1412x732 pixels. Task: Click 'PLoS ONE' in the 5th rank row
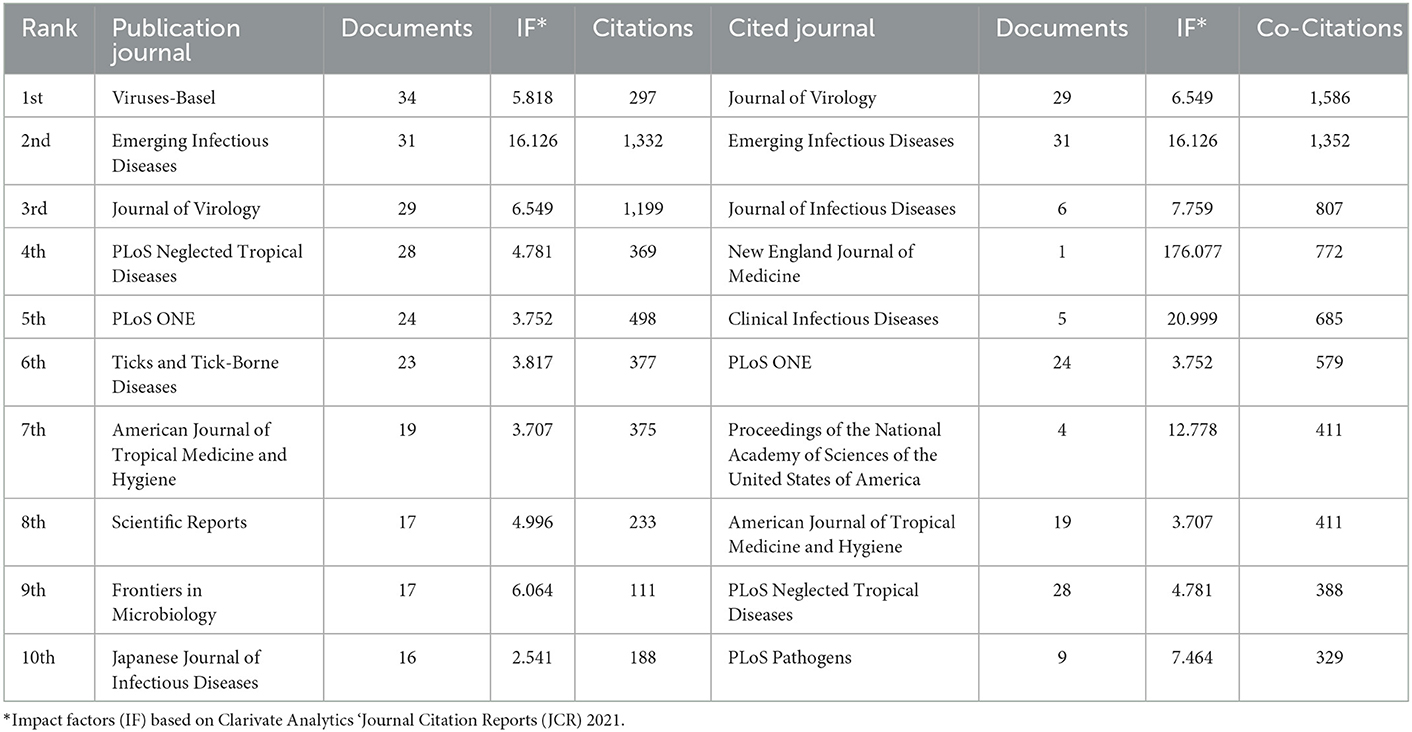pos(150,319)
